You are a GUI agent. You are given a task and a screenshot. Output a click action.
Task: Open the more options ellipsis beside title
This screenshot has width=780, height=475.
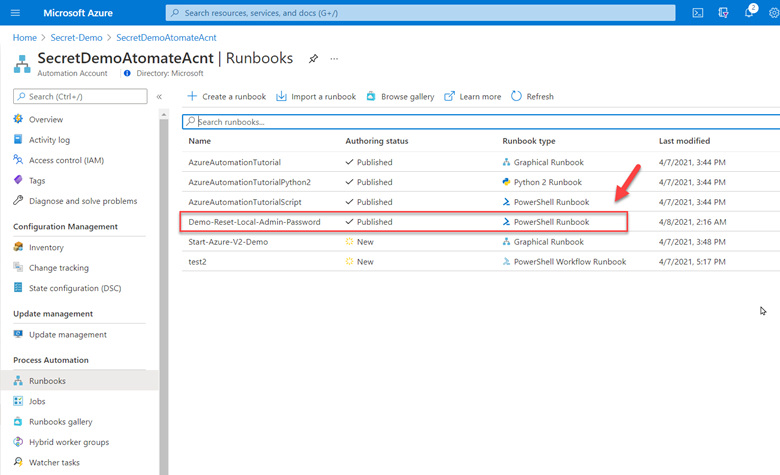334,59
